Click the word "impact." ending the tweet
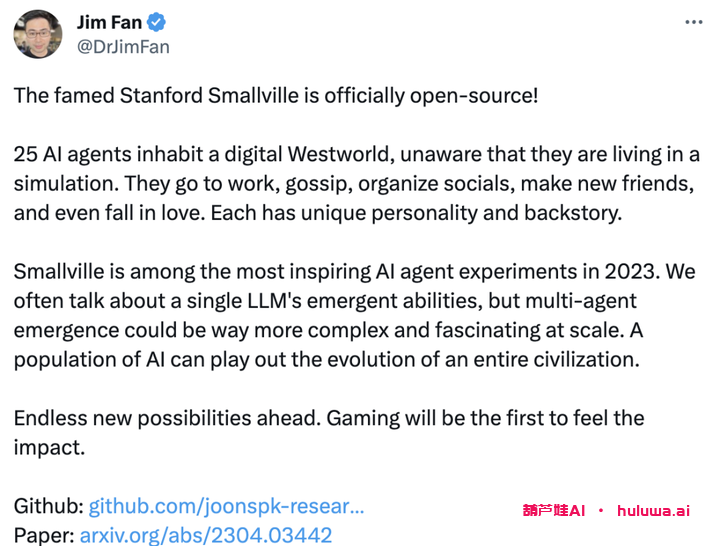 click(49, 447)
